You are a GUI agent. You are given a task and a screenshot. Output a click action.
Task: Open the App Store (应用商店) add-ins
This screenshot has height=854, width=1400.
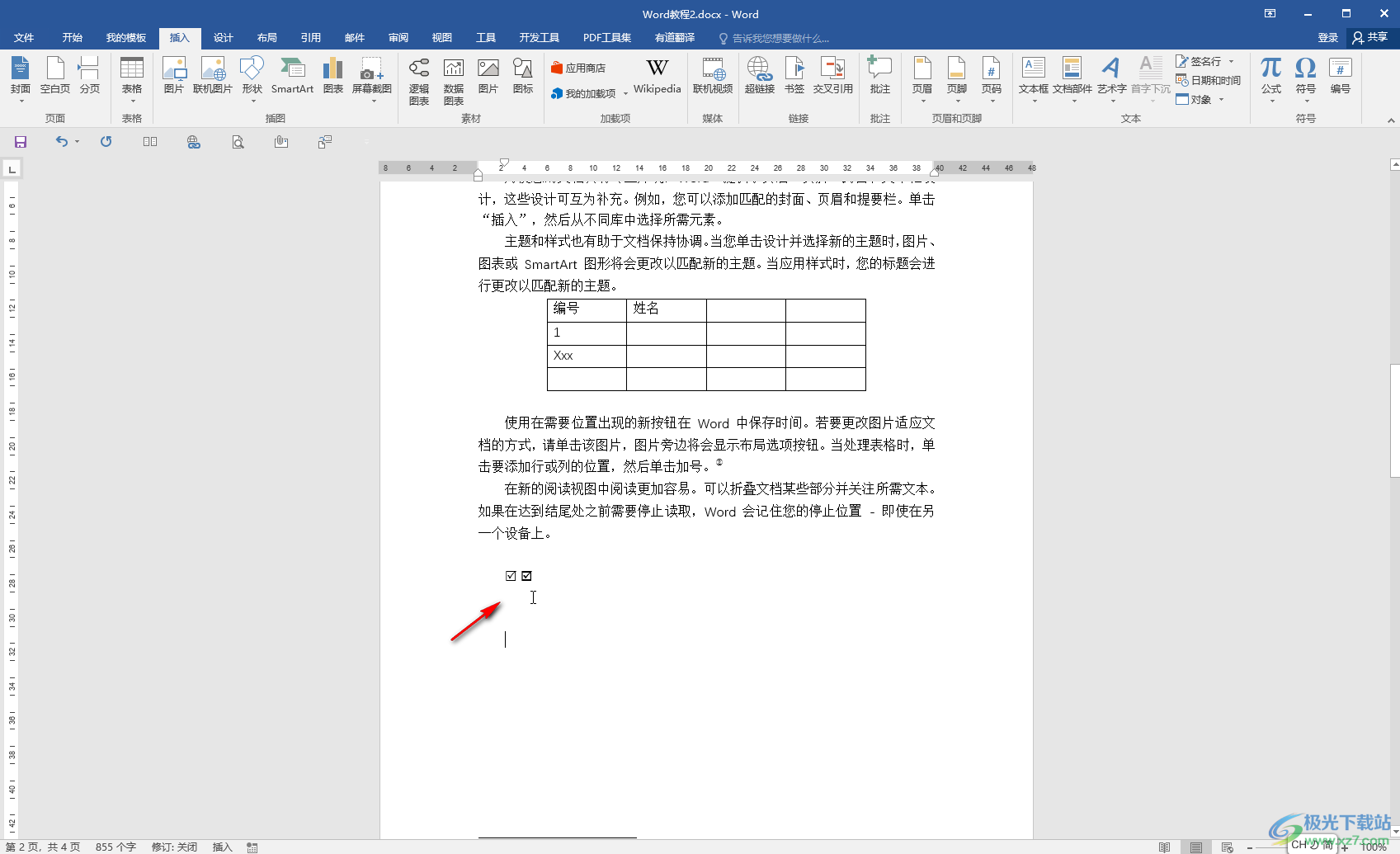(579, 68)
